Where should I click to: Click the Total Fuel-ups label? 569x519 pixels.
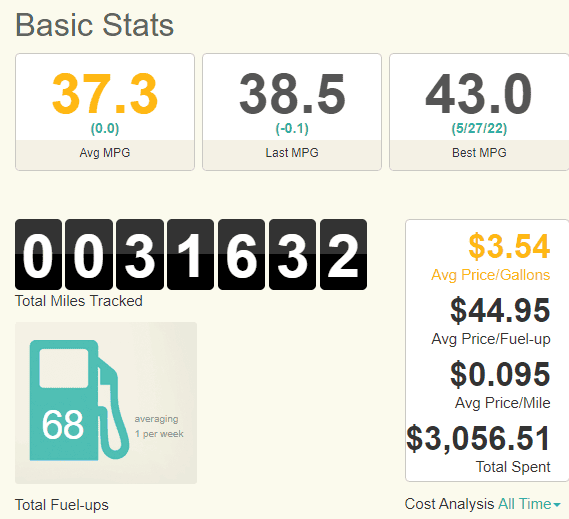[x=62, y=505]
